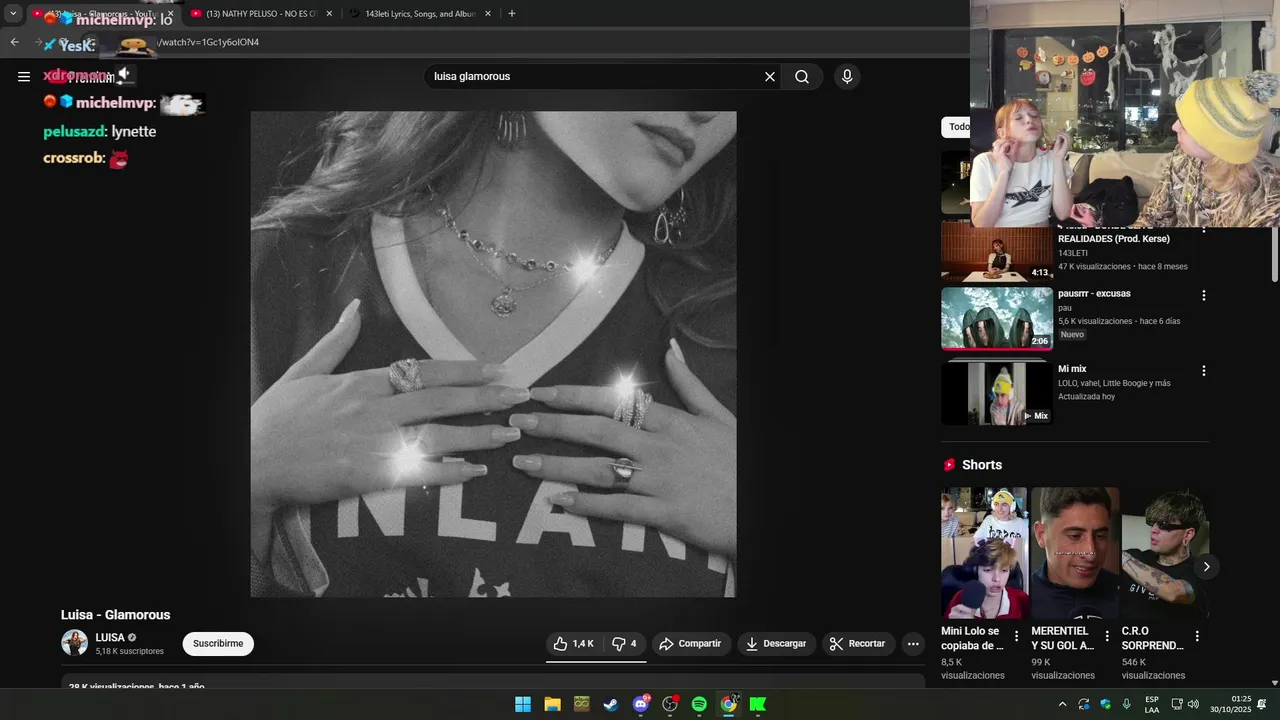This screenshot has height=720, width=1280.
Task: Open options for MERENTIEL short
Action: pyautogui.click(x=1107, y=636)
